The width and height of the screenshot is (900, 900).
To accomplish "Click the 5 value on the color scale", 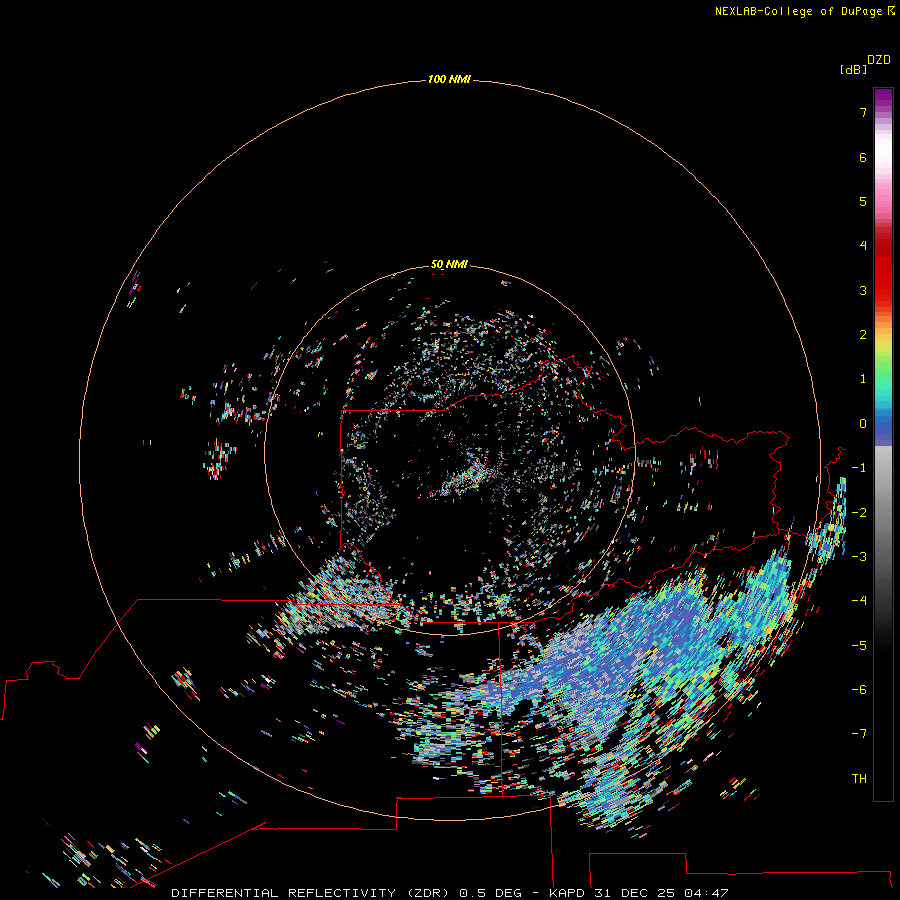I will (863, 201).
